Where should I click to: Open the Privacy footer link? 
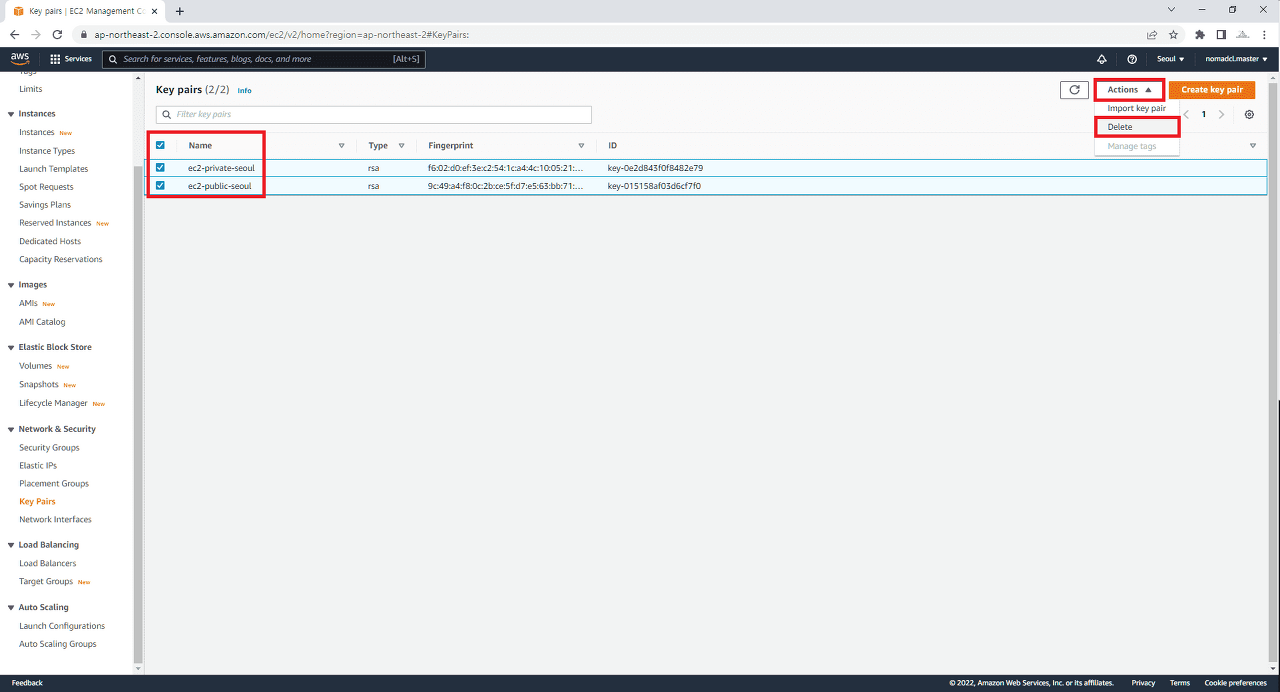(x=1143, y=683)
